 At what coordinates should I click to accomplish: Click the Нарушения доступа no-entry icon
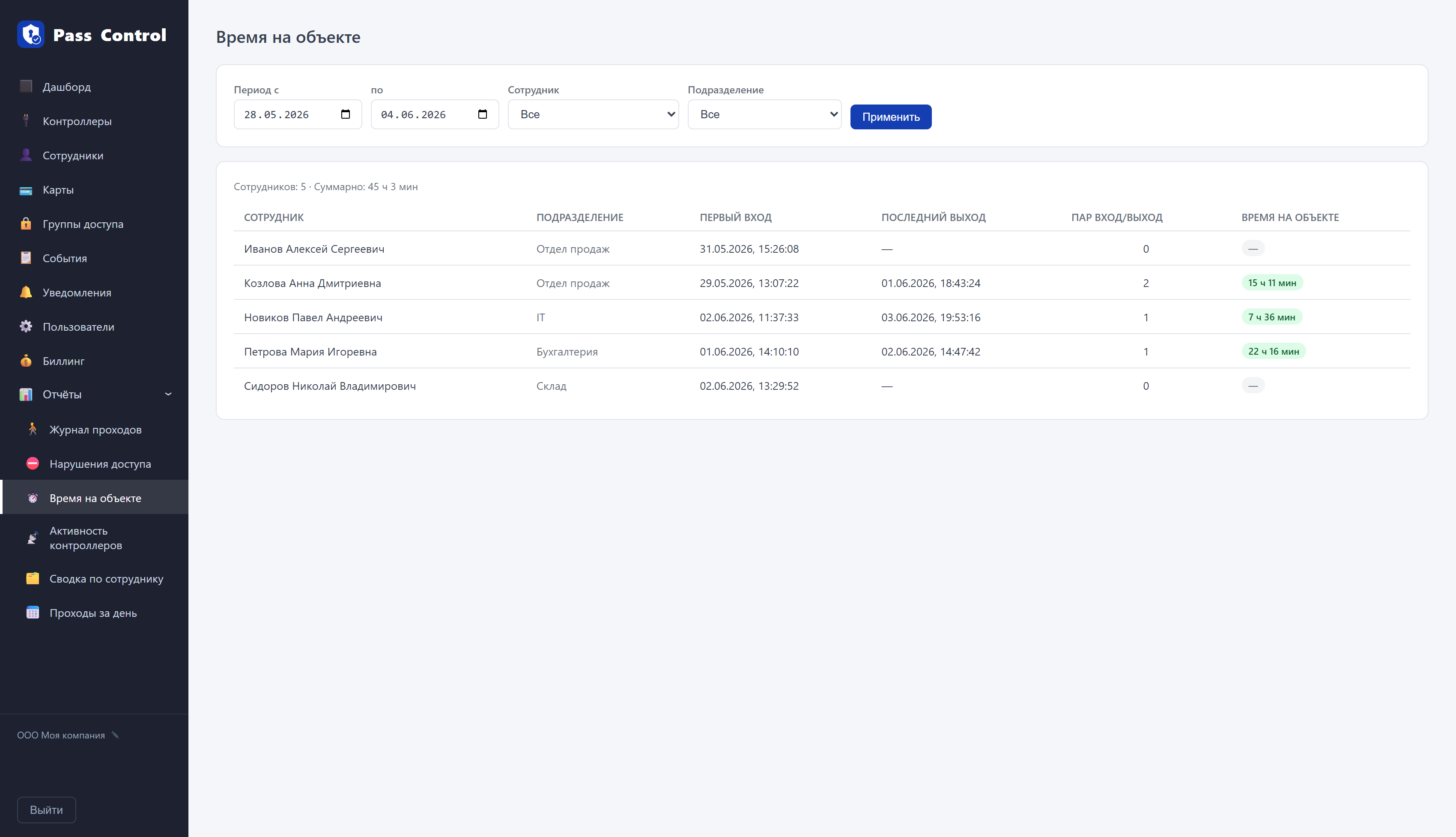[33, 463]
